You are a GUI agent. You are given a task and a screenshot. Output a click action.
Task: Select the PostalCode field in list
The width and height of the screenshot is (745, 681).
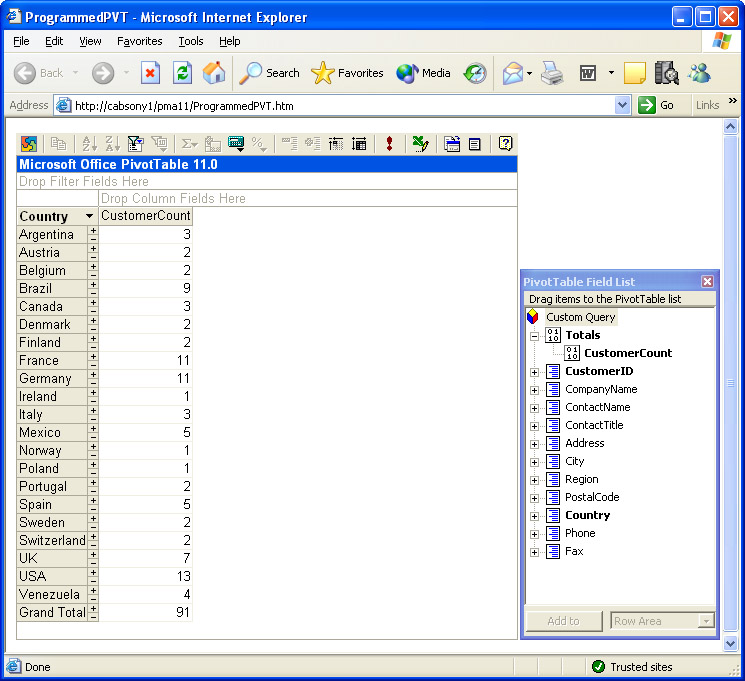[591, 497]
